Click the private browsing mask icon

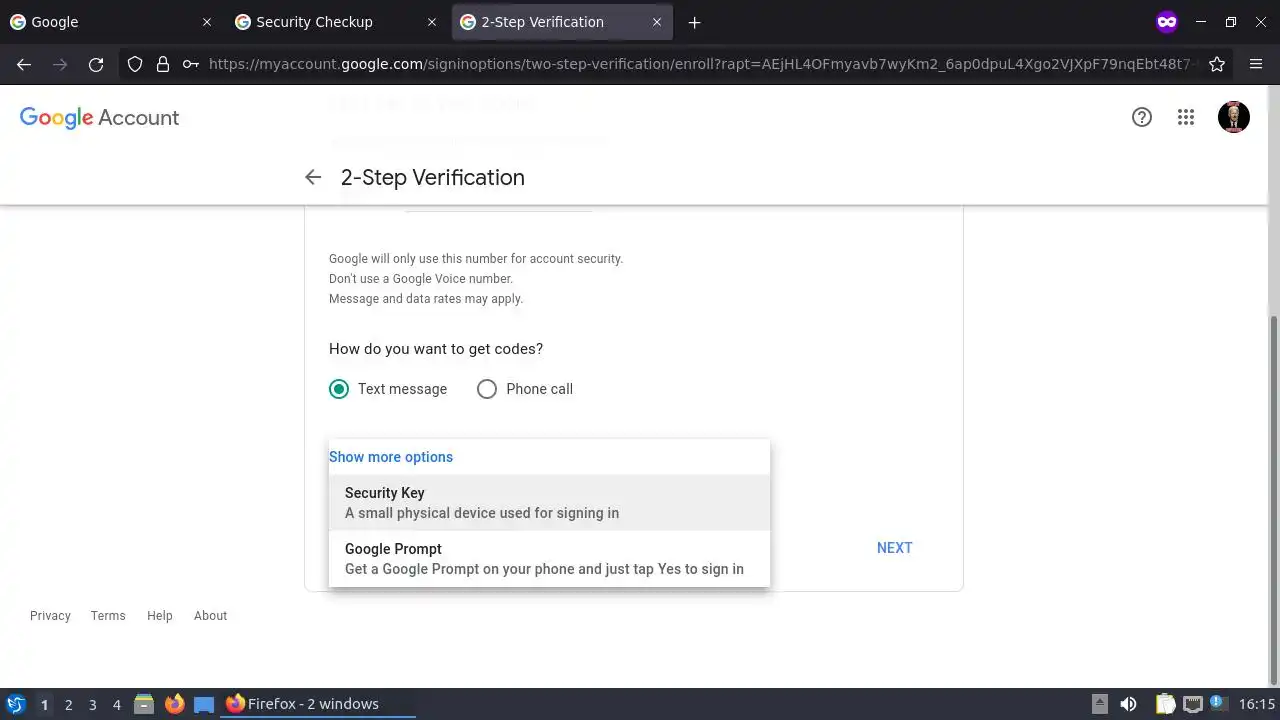click(x=1167, y=22)
